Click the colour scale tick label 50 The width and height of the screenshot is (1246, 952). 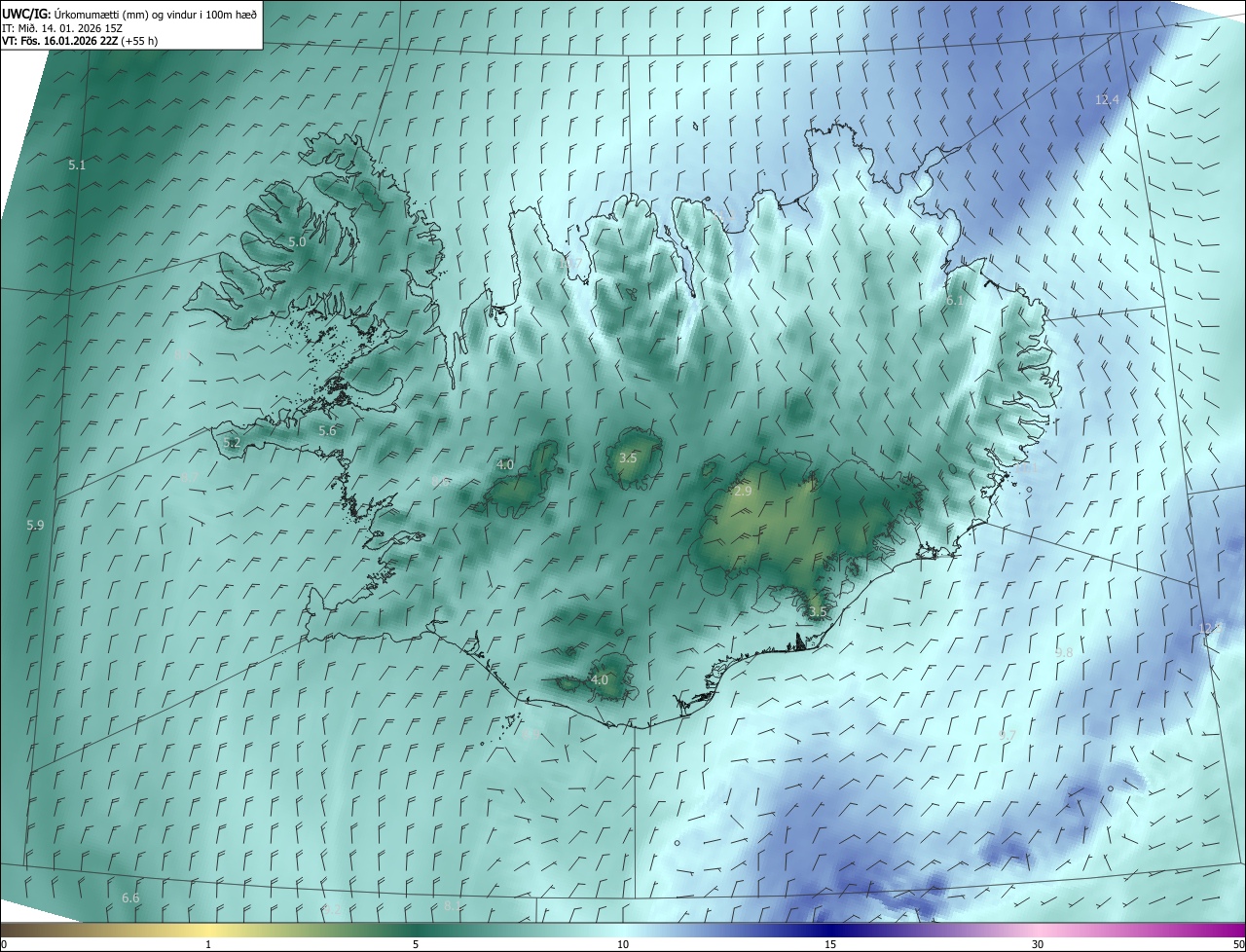click(x=1237, y=944)
